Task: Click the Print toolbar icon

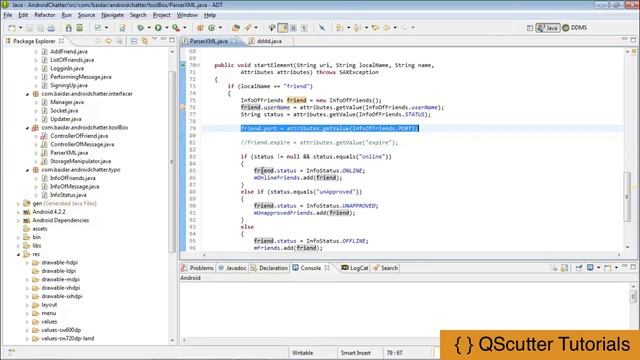Action: (x=51, y=28)
